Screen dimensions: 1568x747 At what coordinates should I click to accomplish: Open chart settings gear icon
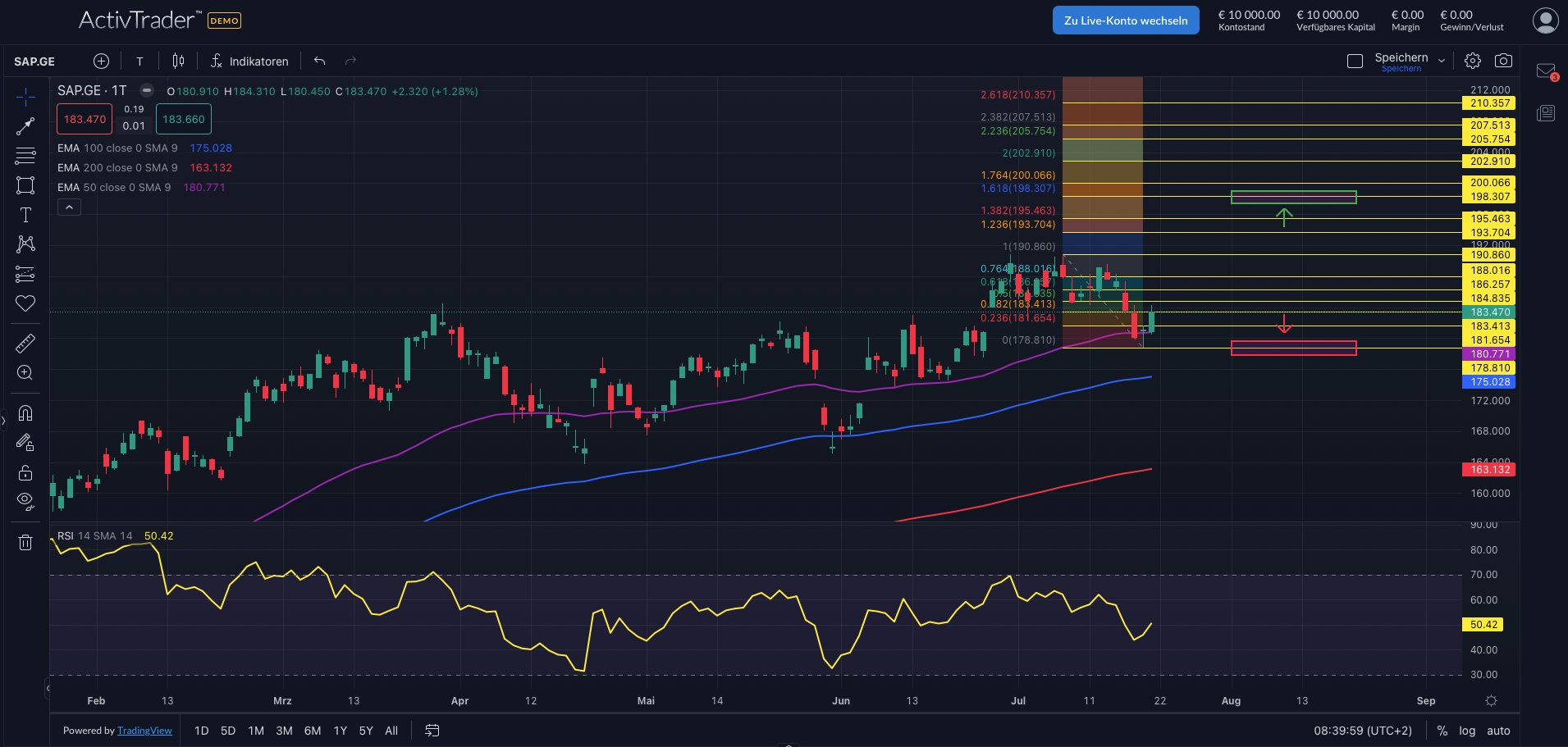click(1473, 61)
